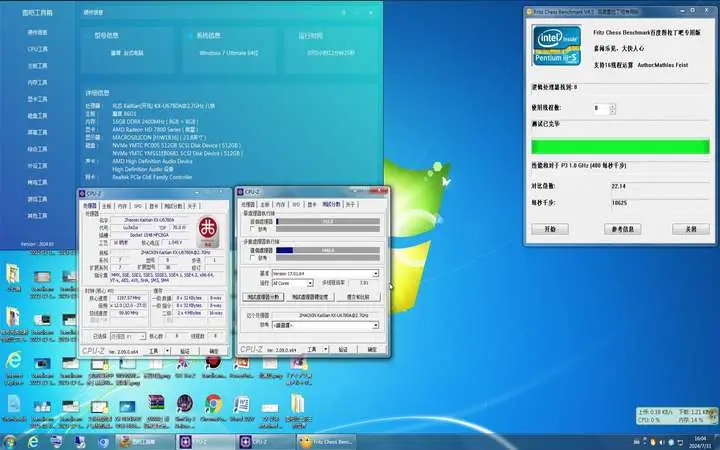Screen dimensions: 720x450
Task: Increase thread count using Fritz stepper up arrow
Action: (x=612, y=107)
